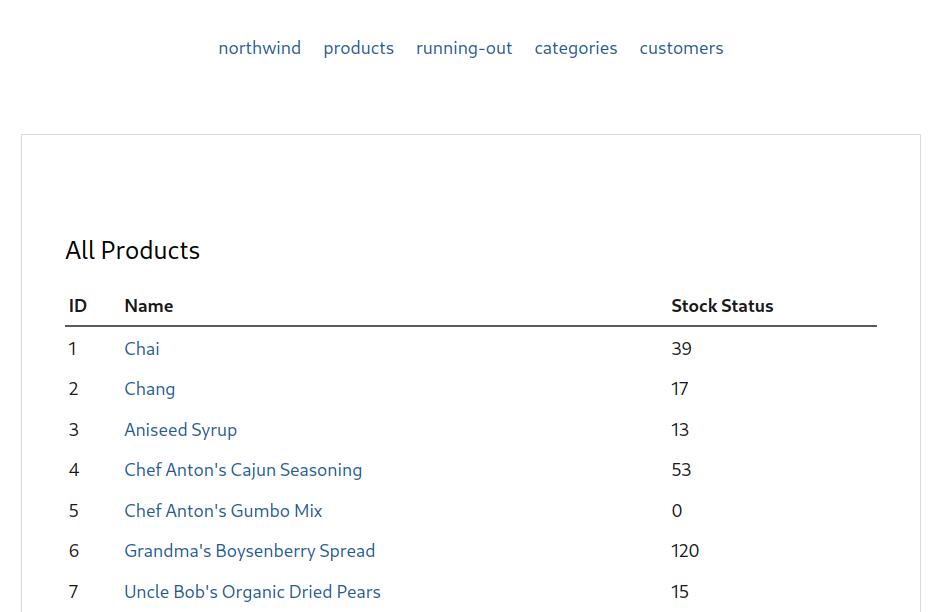Open the Chang product link
Image resolution: width=948 pixels, height=612 pixels.
click(x=150, y=389)
